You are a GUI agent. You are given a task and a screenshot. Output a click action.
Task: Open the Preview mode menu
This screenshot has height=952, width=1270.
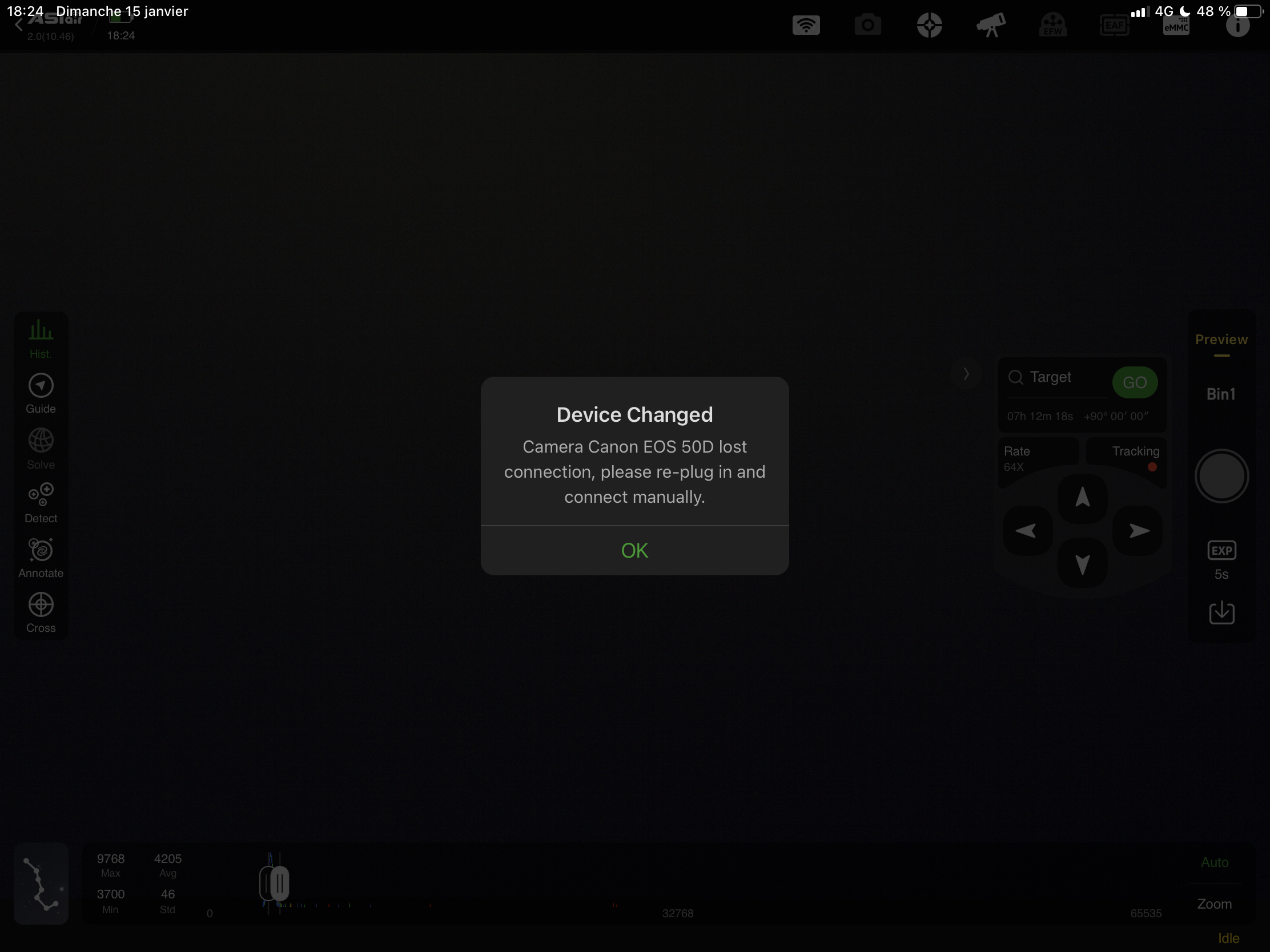pos(1221,340)
